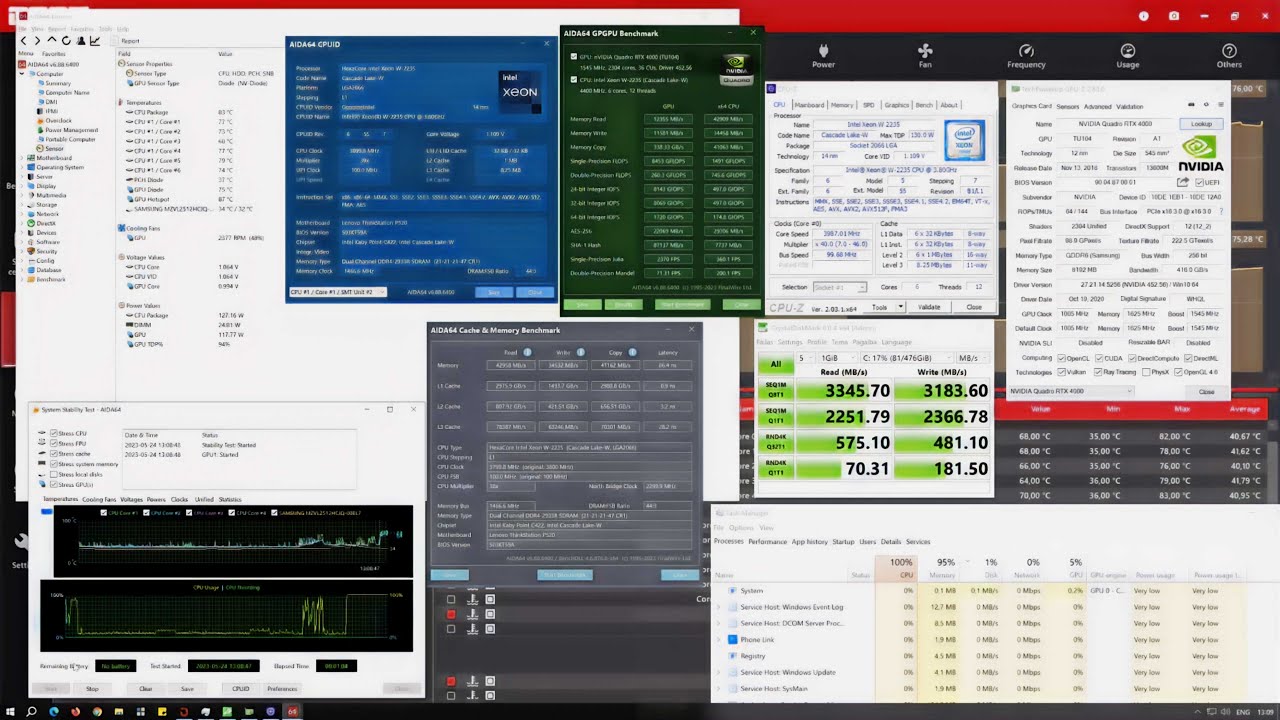Screen dimensions: 1280x720
Task: Open Firefox from taskbar
Action: pyautogui.click(x=76, y=711)
